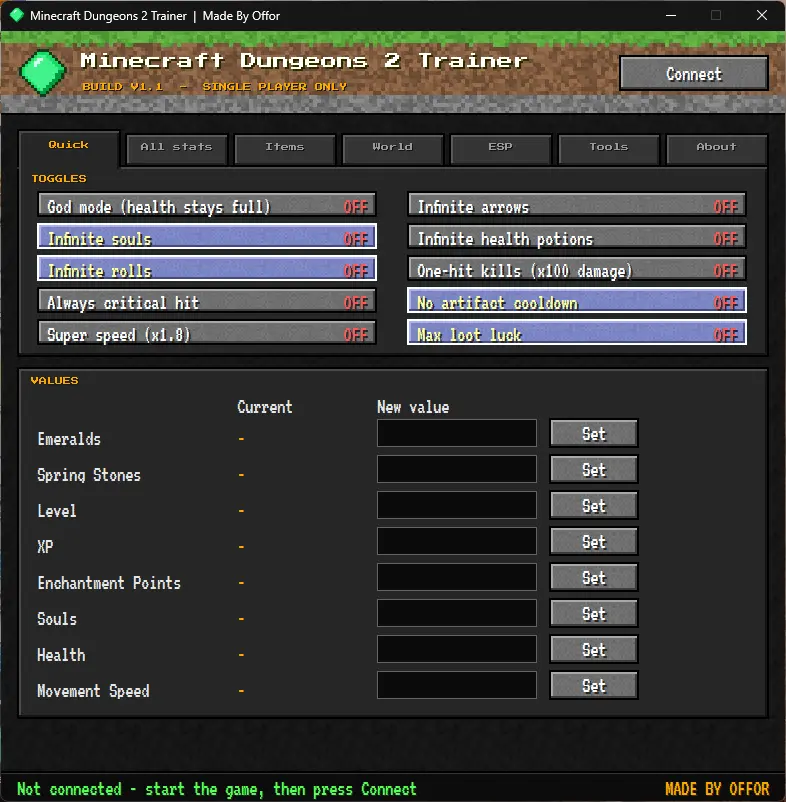Close the trainer window

(762, 15)
